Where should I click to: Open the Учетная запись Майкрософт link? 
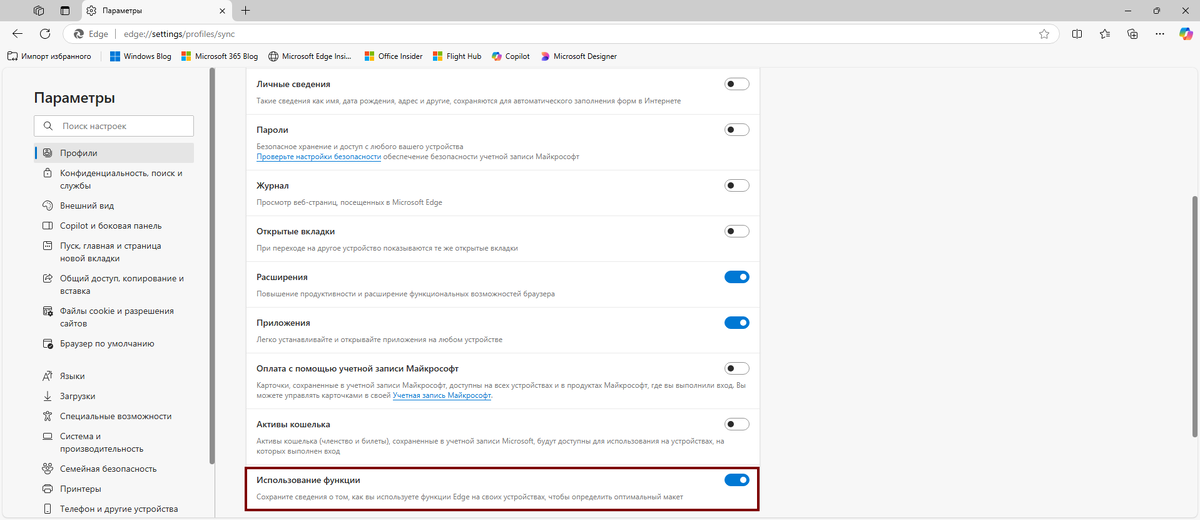[442, 396]
